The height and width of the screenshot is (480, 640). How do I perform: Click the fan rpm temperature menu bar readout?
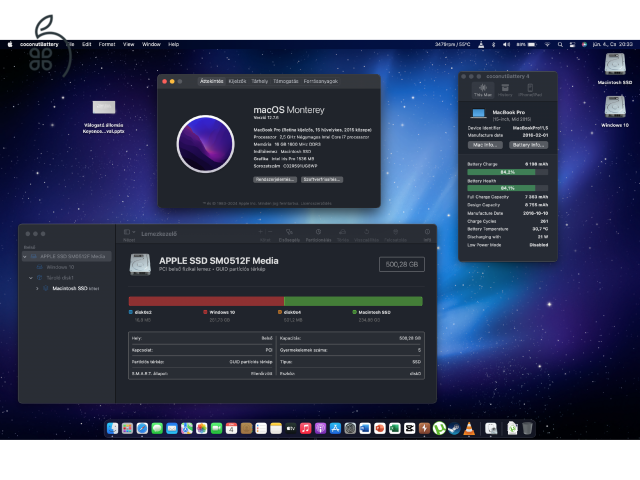click(453, 44)
